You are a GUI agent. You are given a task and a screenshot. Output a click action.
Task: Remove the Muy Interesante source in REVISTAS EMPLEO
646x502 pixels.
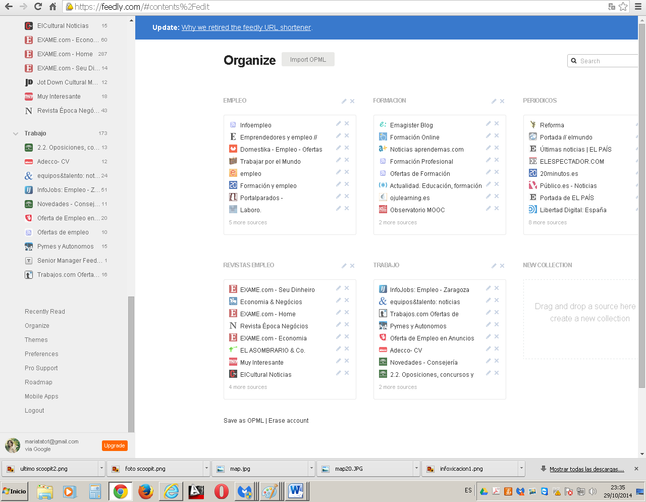click(347, 361)
